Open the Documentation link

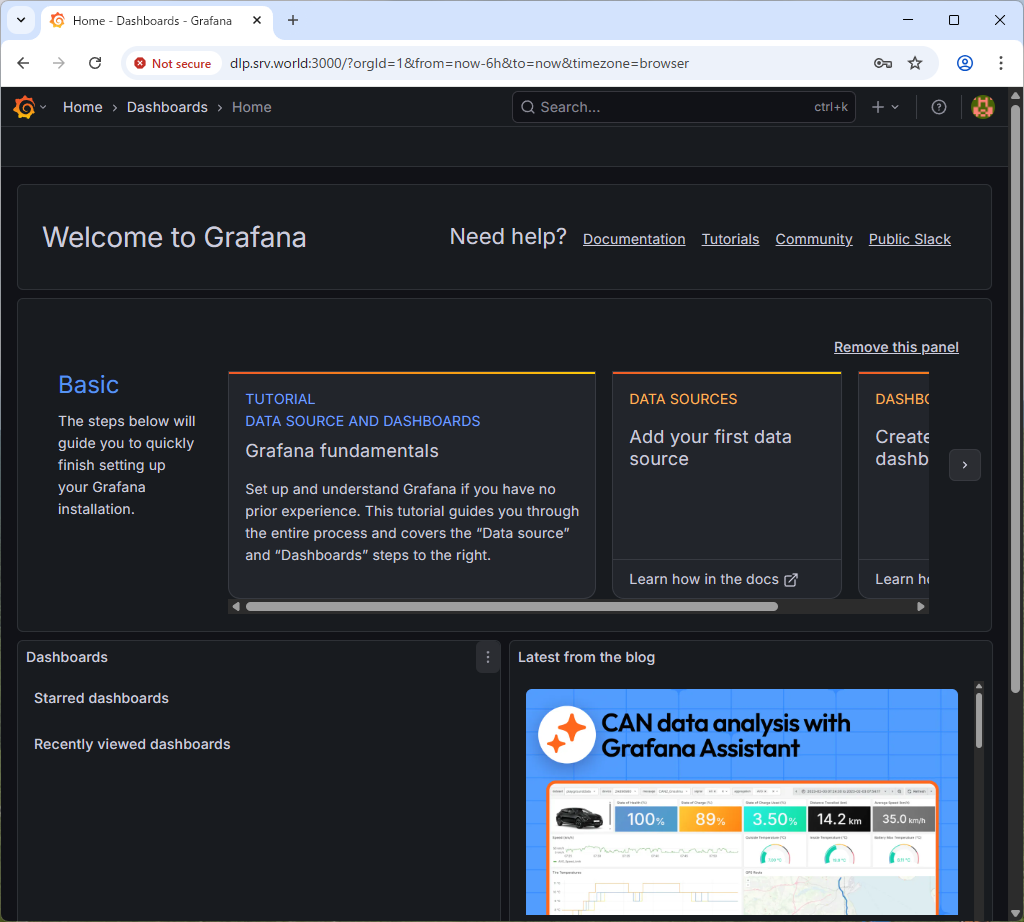[634, 239]
